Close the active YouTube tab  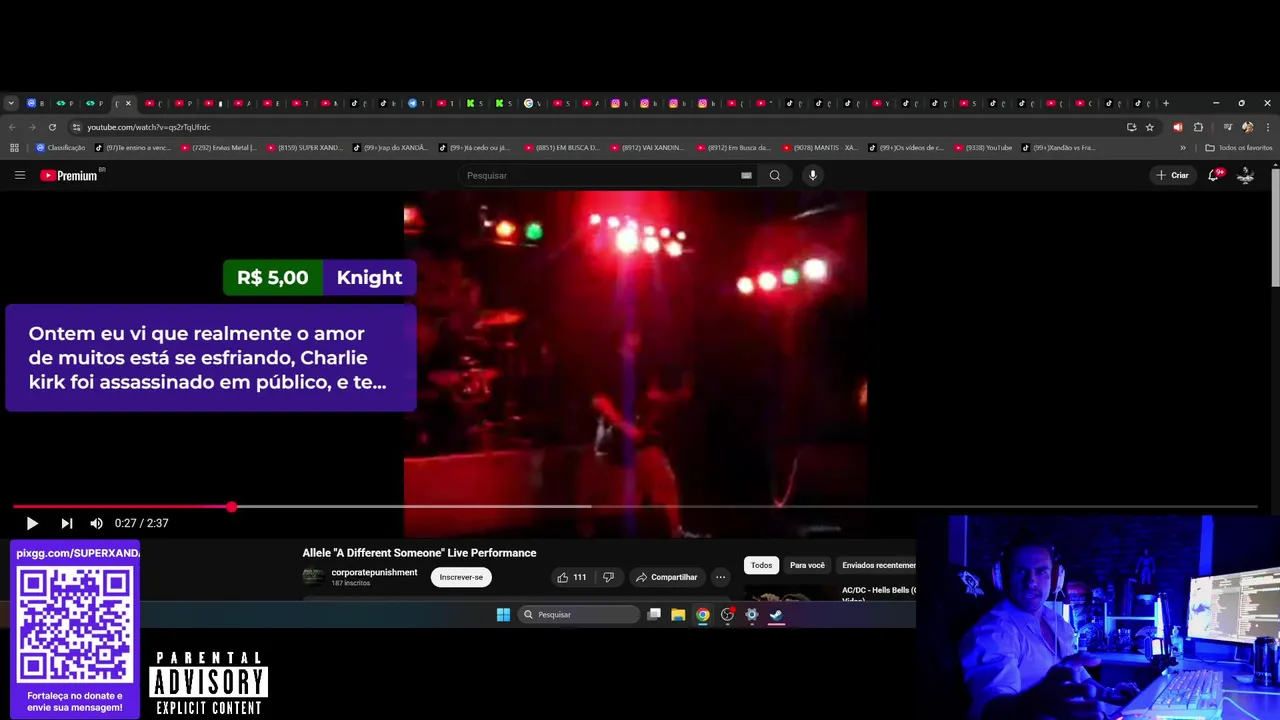point(128,103)
